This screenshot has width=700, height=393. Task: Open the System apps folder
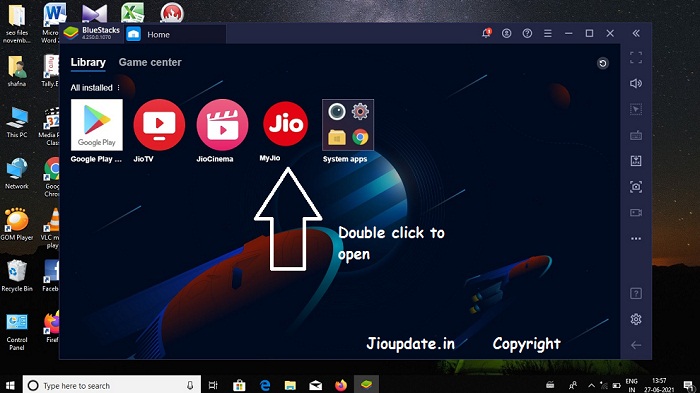tap(348, 125)
